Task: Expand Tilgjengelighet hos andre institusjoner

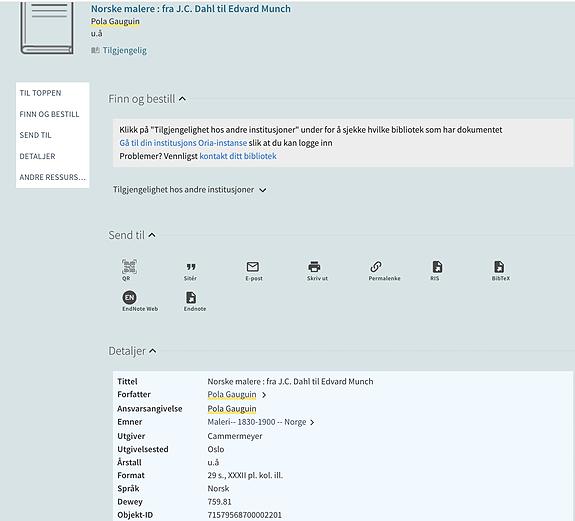Action: tap(190, 190)
